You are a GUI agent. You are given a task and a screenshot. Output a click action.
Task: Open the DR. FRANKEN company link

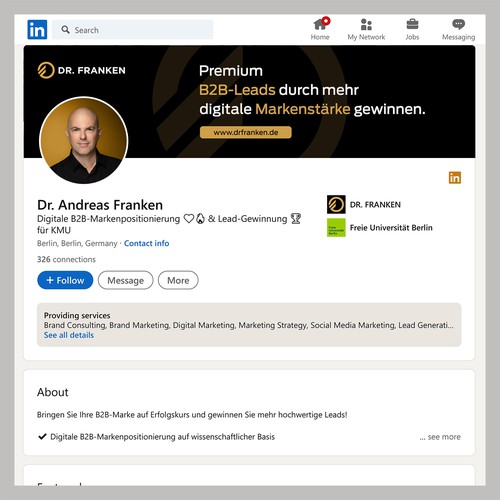tap(375, 204)
